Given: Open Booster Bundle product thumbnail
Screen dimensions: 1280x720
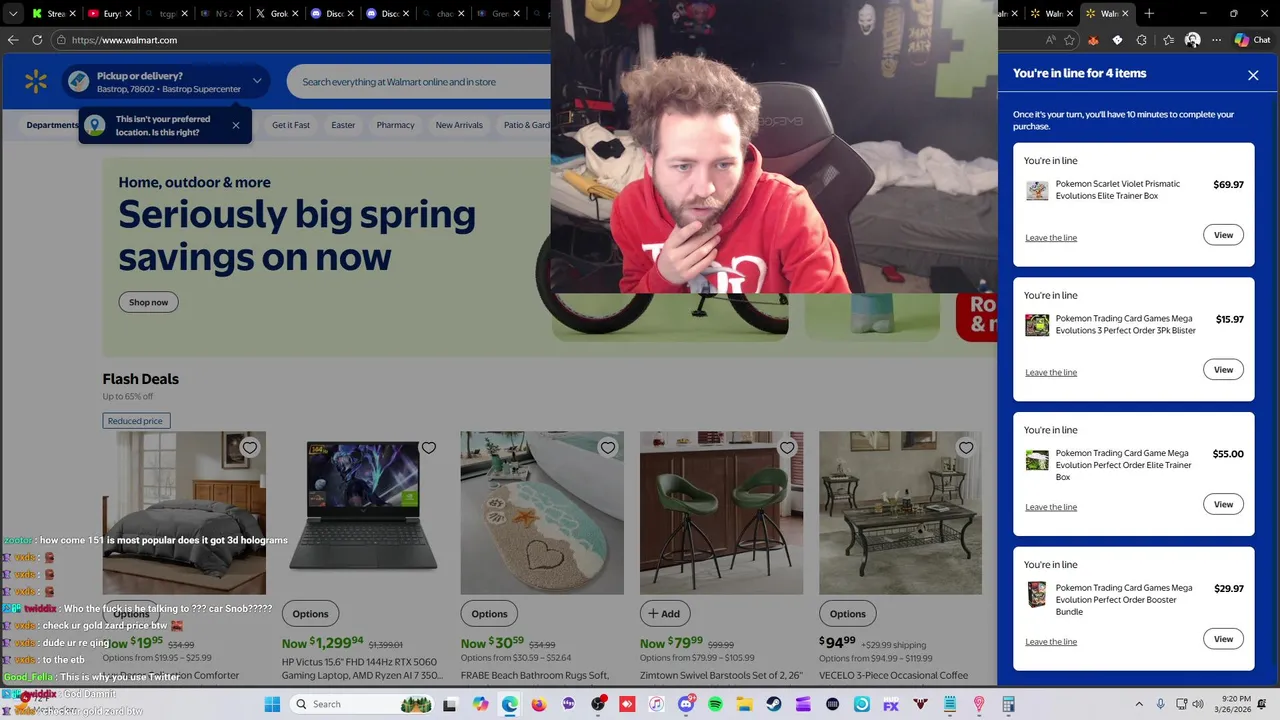Looking at the screenshot, I should point(1037,594).
